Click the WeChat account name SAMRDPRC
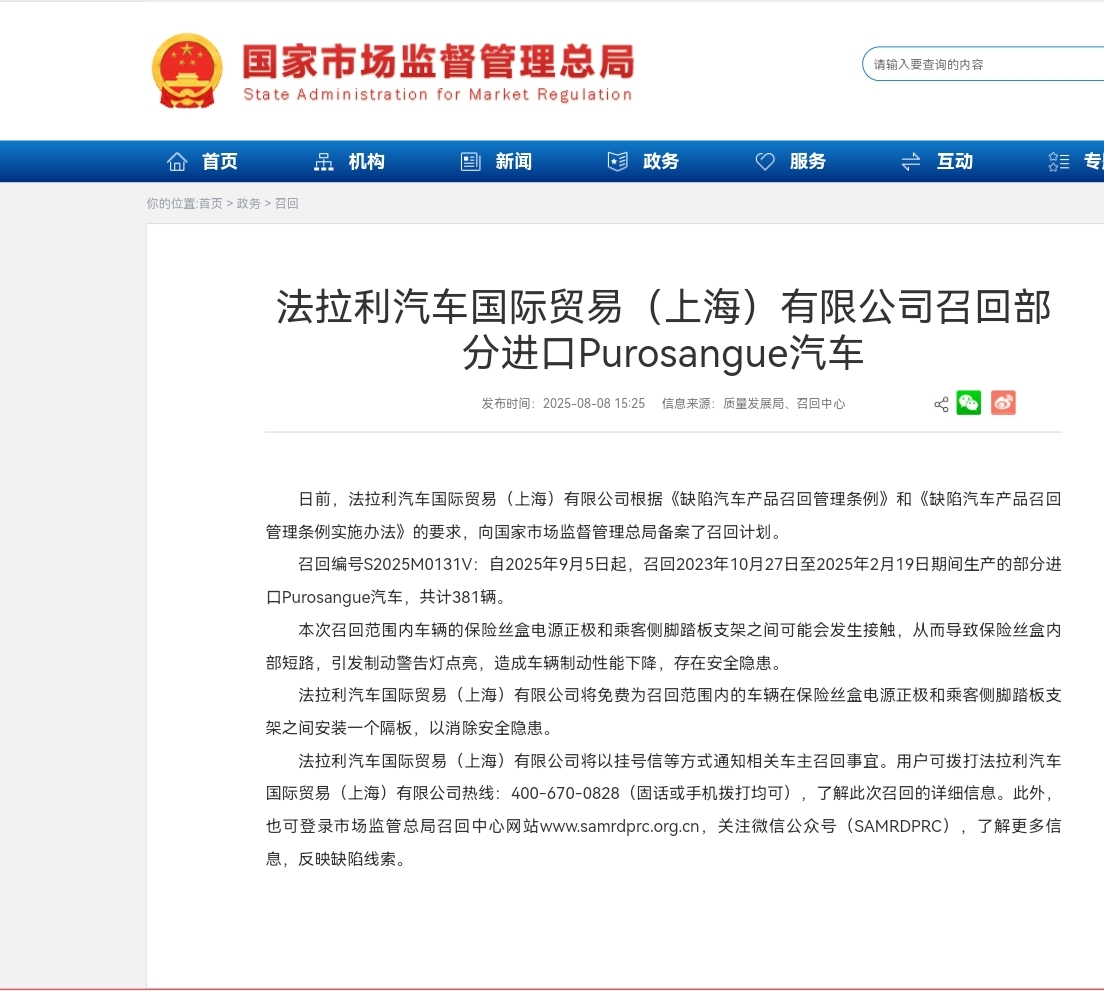The width and height of the screenshot is (1104, 991). (898, 826)
